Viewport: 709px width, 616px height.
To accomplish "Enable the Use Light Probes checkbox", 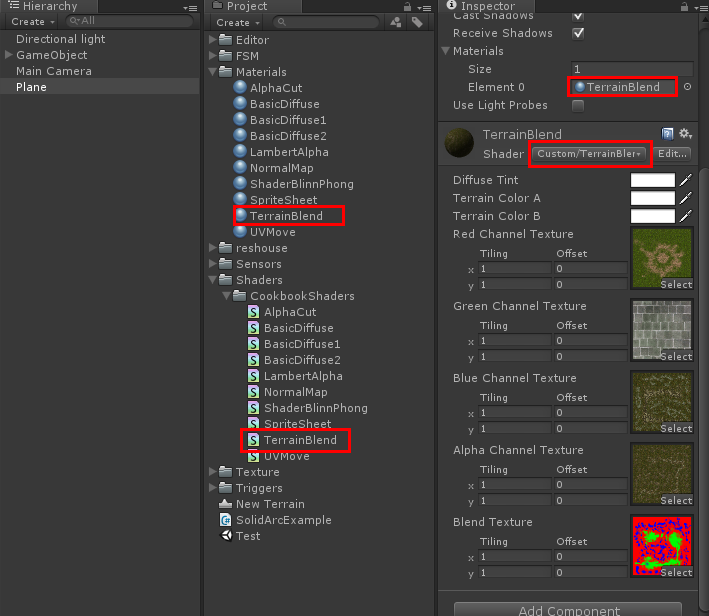I will [x=577, y=106].
